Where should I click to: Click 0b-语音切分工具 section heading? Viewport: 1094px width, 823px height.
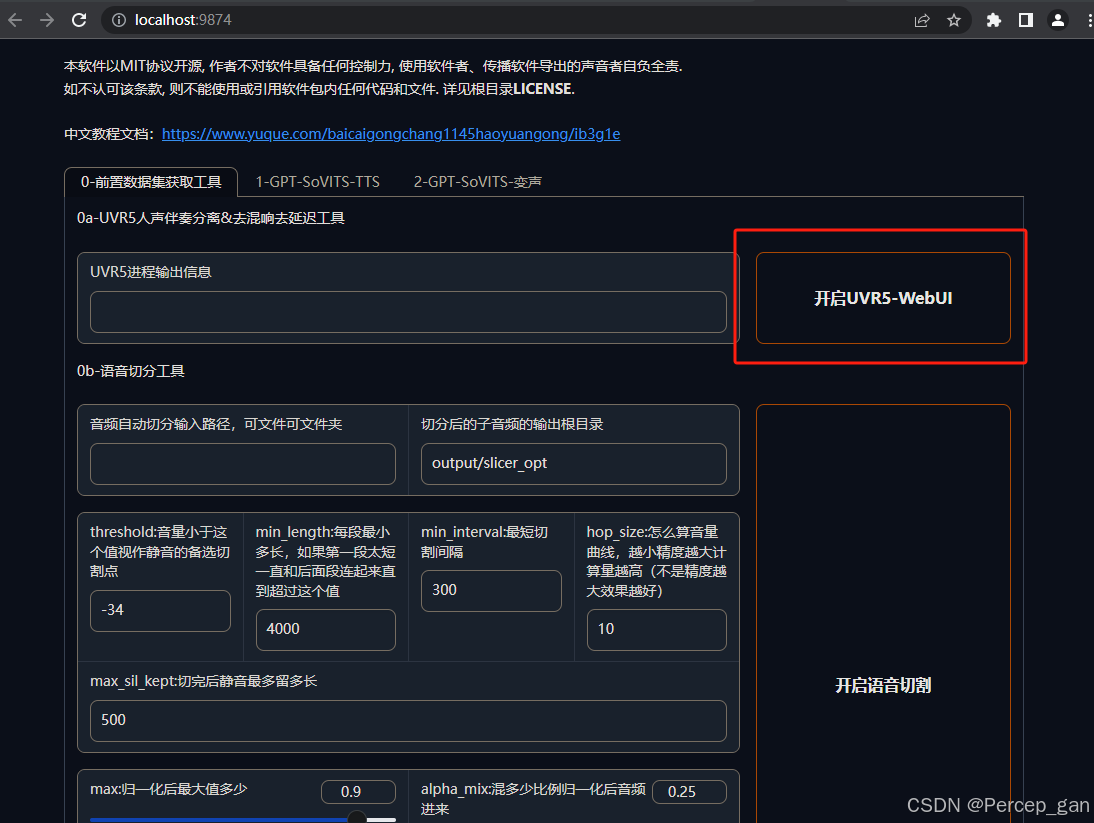coord(130,371)
